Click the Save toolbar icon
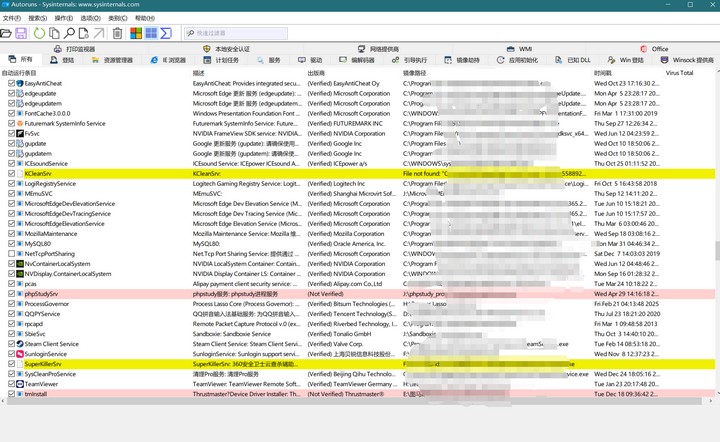The height and width of the screenshot is (442, 720). [22, 33]
